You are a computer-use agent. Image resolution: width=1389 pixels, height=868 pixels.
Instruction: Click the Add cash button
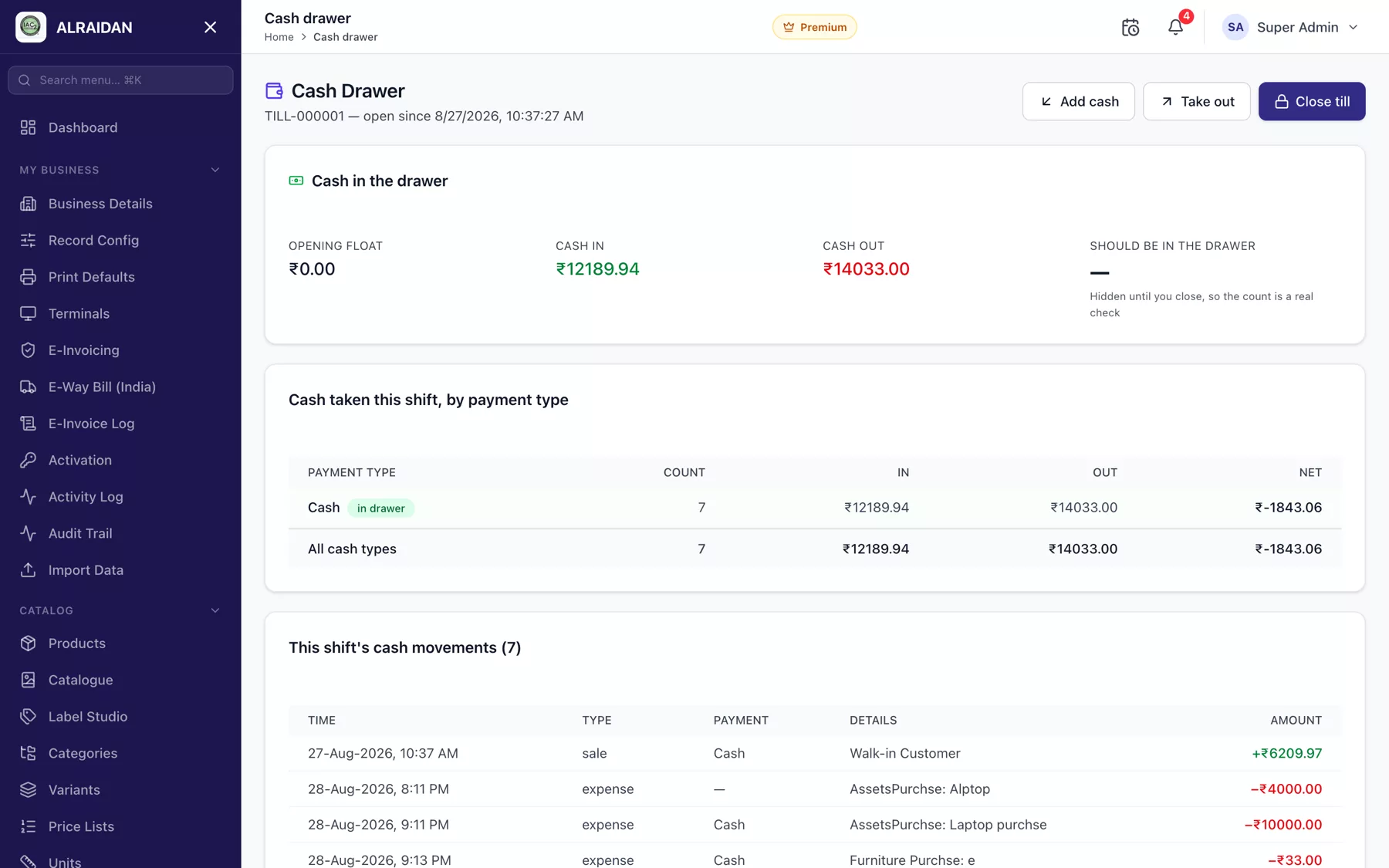1078,101
